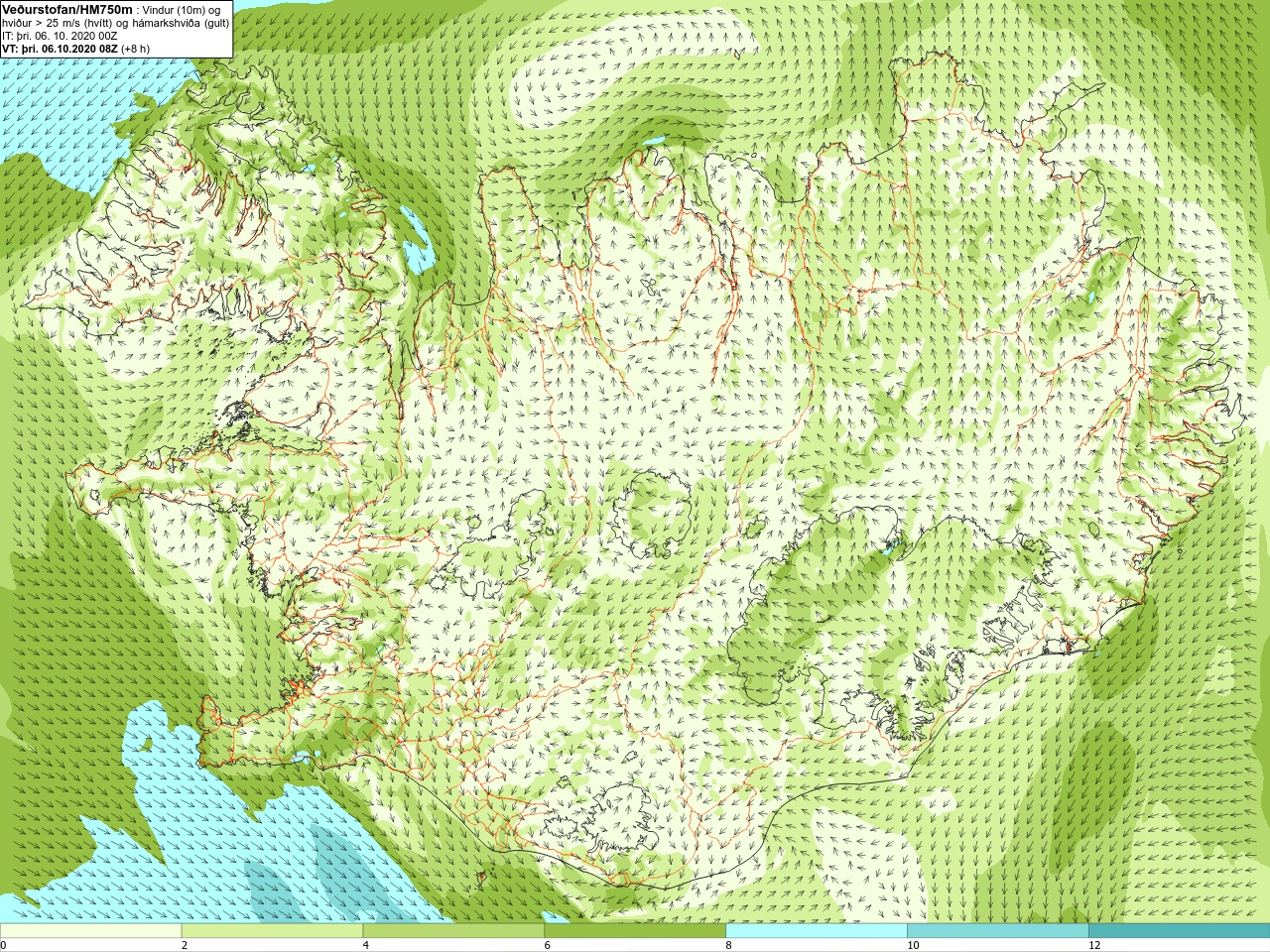The height and width of the screenshot is (952, 1270).
Task: Click the legend value label '6'
Action: pyautogui.click(x=548, y=945)
